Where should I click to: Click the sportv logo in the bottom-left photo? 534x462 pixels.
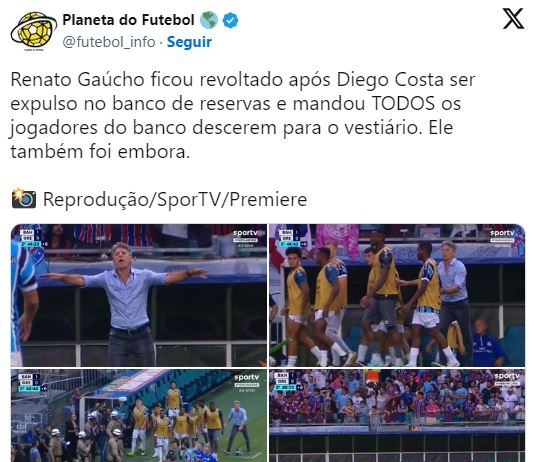247,378
